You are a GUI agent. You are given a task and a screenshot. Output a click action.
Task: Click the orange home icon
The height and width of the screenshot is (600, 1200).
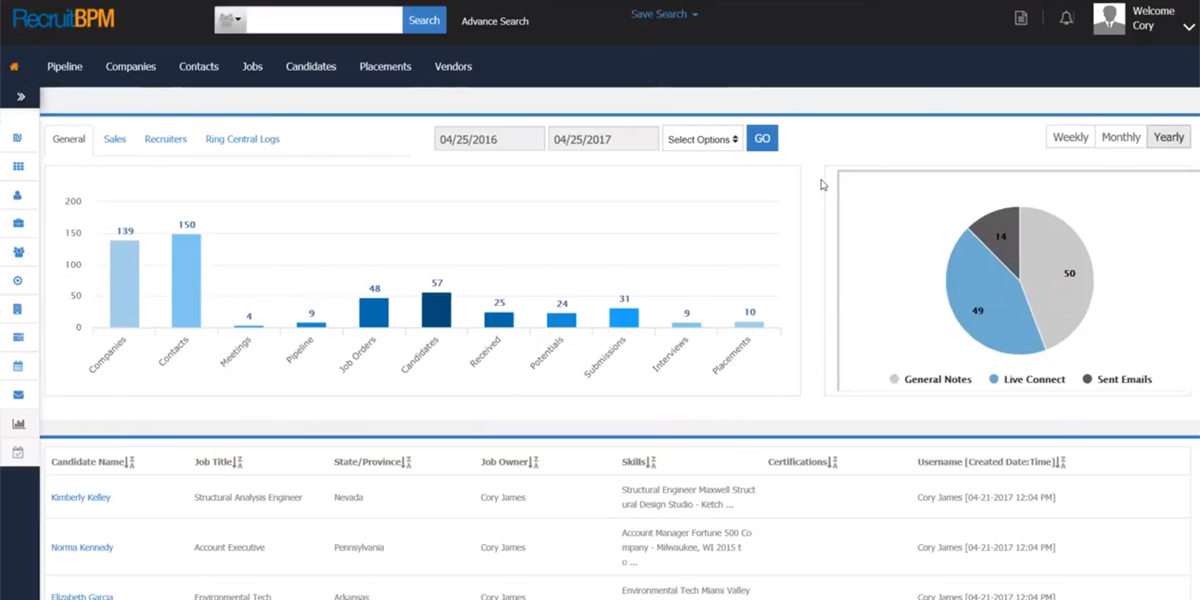[x=14, y=67]
